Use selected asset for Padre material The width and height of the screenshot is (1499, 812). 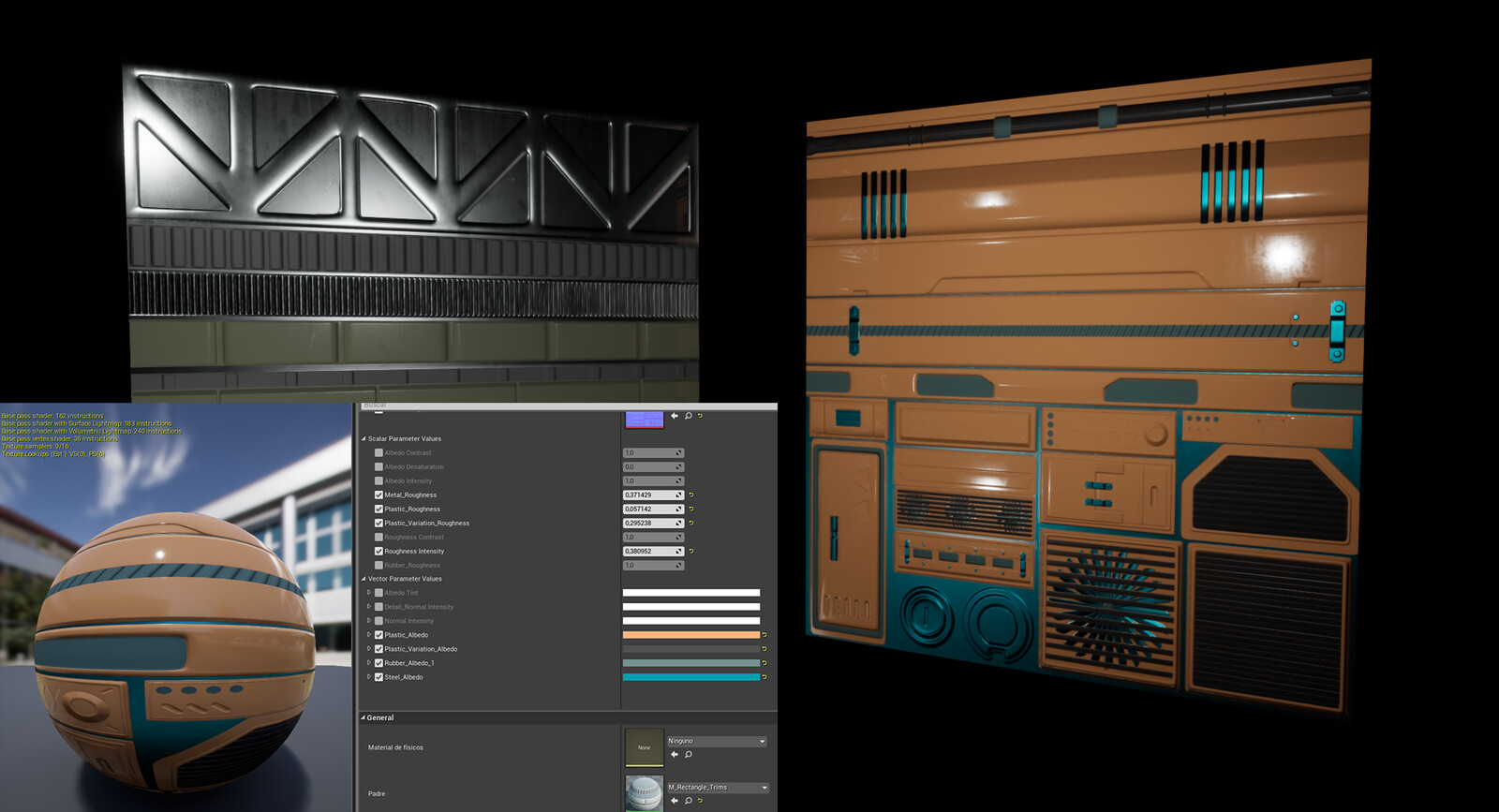[x=675, y=801]
